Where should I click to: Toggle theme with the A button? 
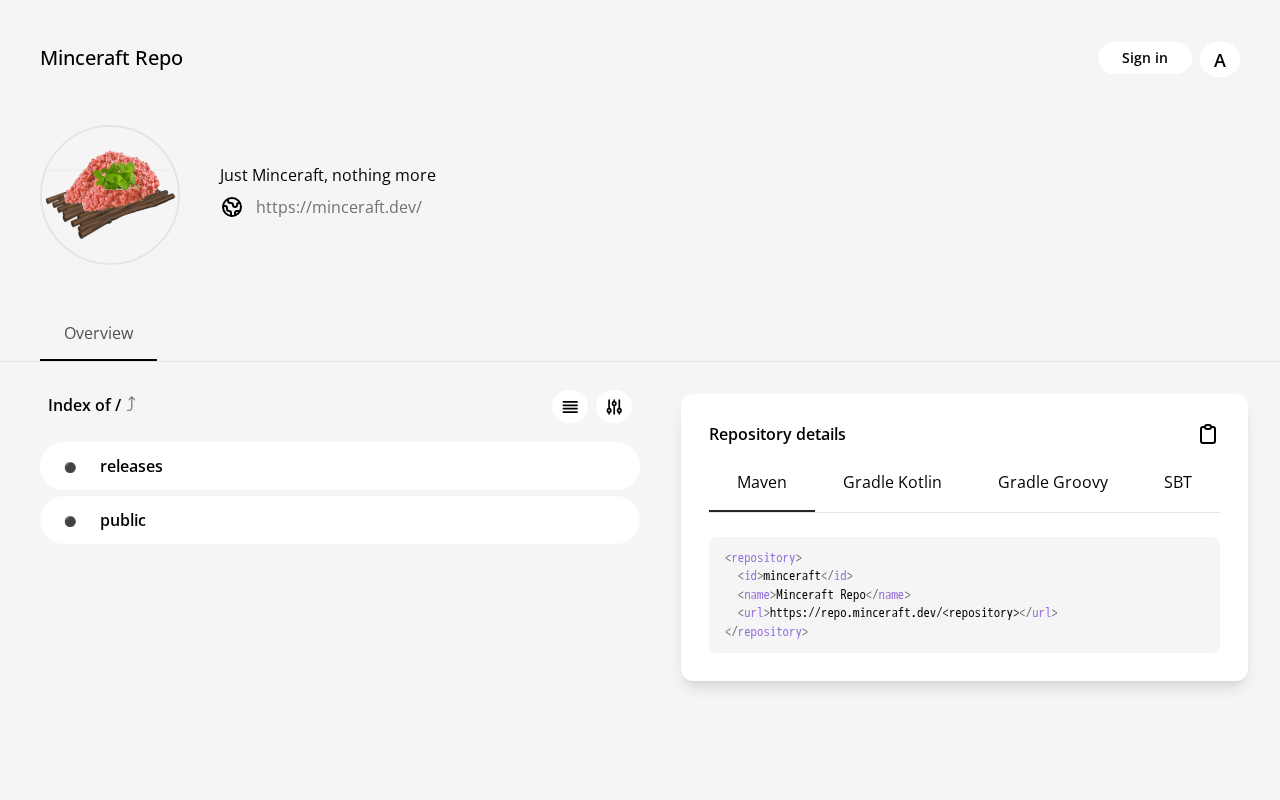point(1220,60)
